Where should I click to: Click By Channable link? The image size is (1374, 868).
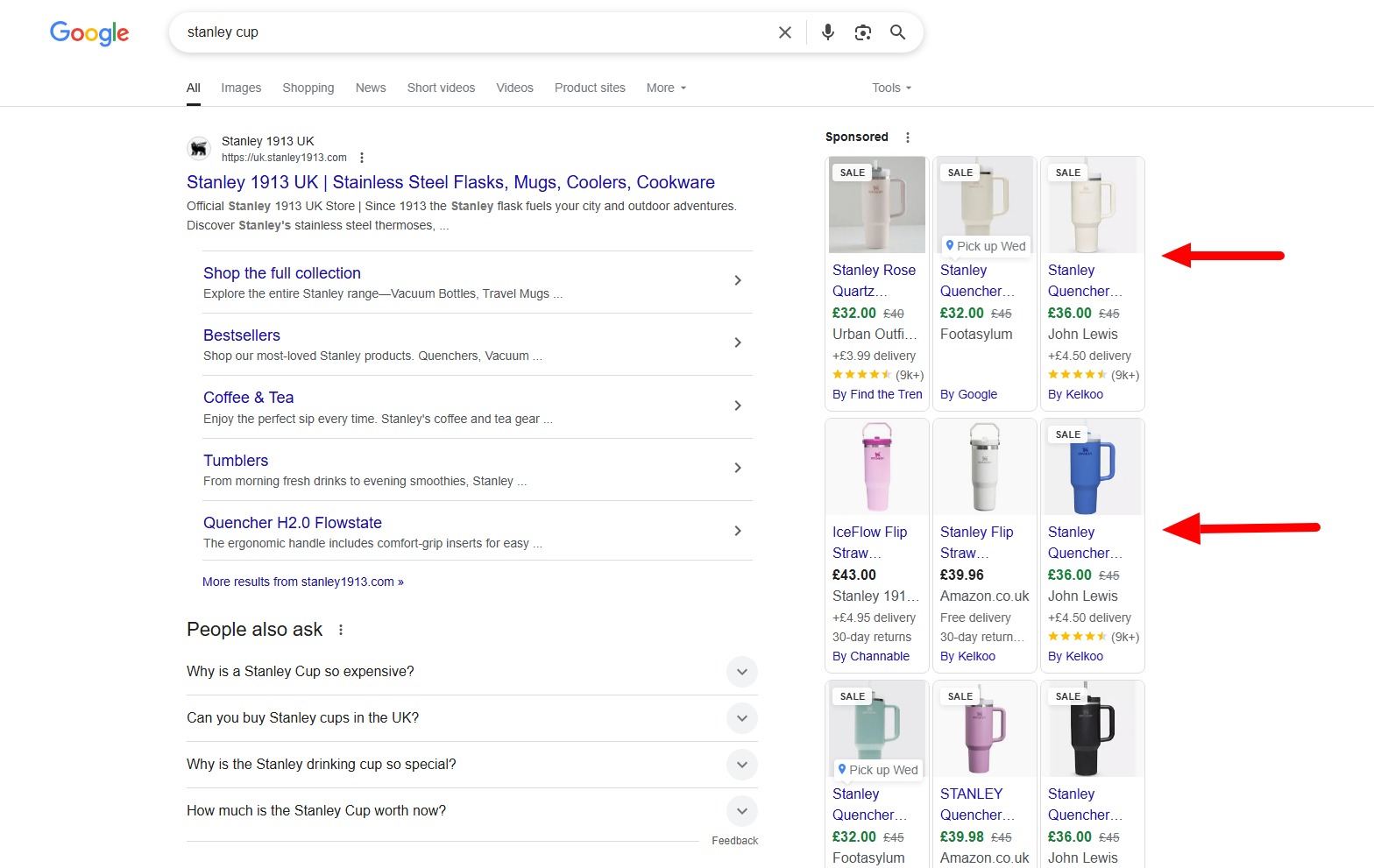(x=871, y=657)
